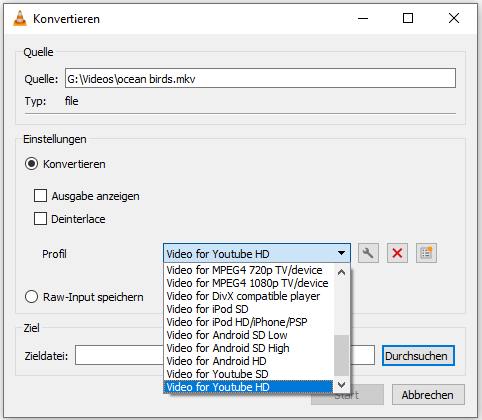
Task: Maximize the Konvertieren window
Action: point(408,18)
